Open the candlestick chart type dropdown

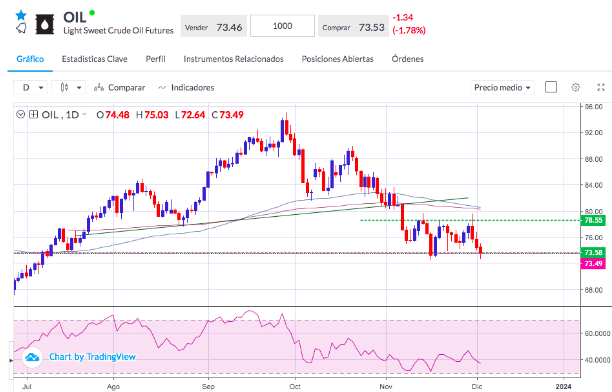tap(68, 87)
